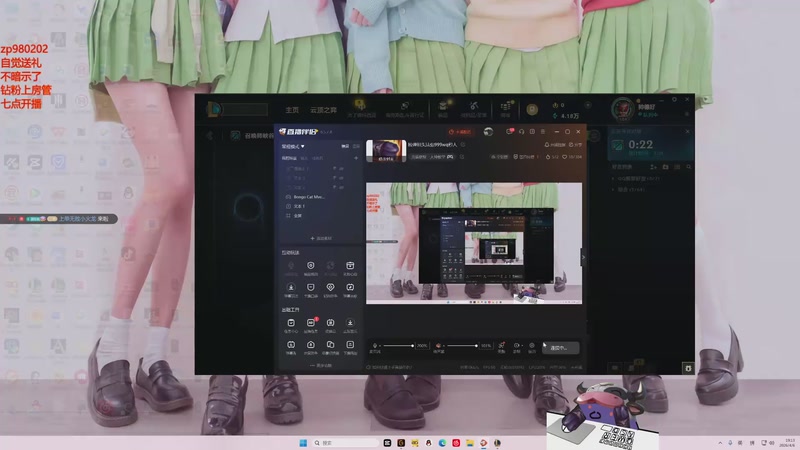800x450 pixels.
Task: Click the summoner profile avatar in League
Action: [622, 109]
